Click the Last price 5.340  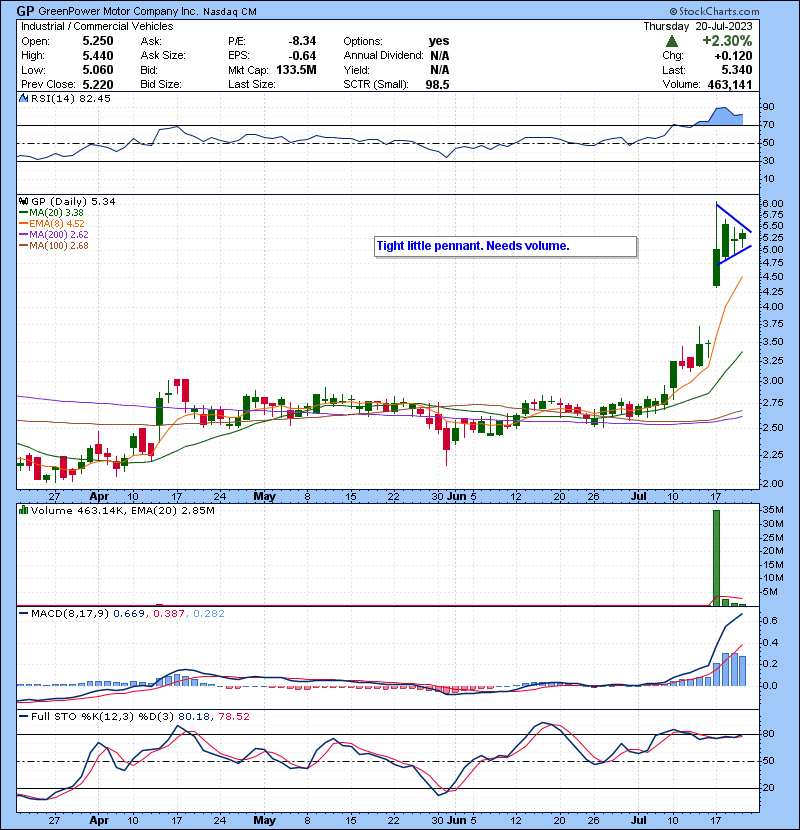click(736, 70)
